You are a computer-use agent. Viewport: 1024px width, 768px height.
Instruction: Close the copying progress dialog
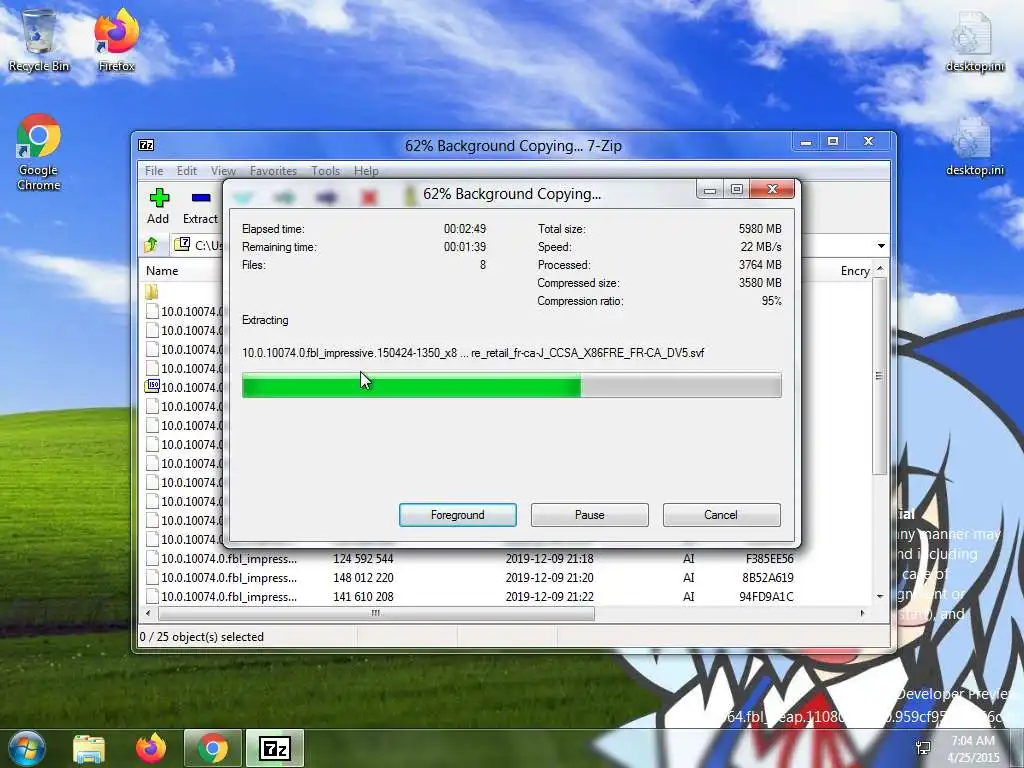(772, 189)
